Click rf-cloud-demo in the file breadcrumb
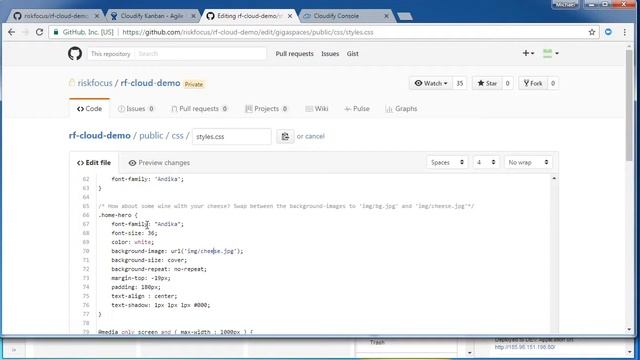The height and width of the screenshot is (360, 640). [x=100, y=136]
